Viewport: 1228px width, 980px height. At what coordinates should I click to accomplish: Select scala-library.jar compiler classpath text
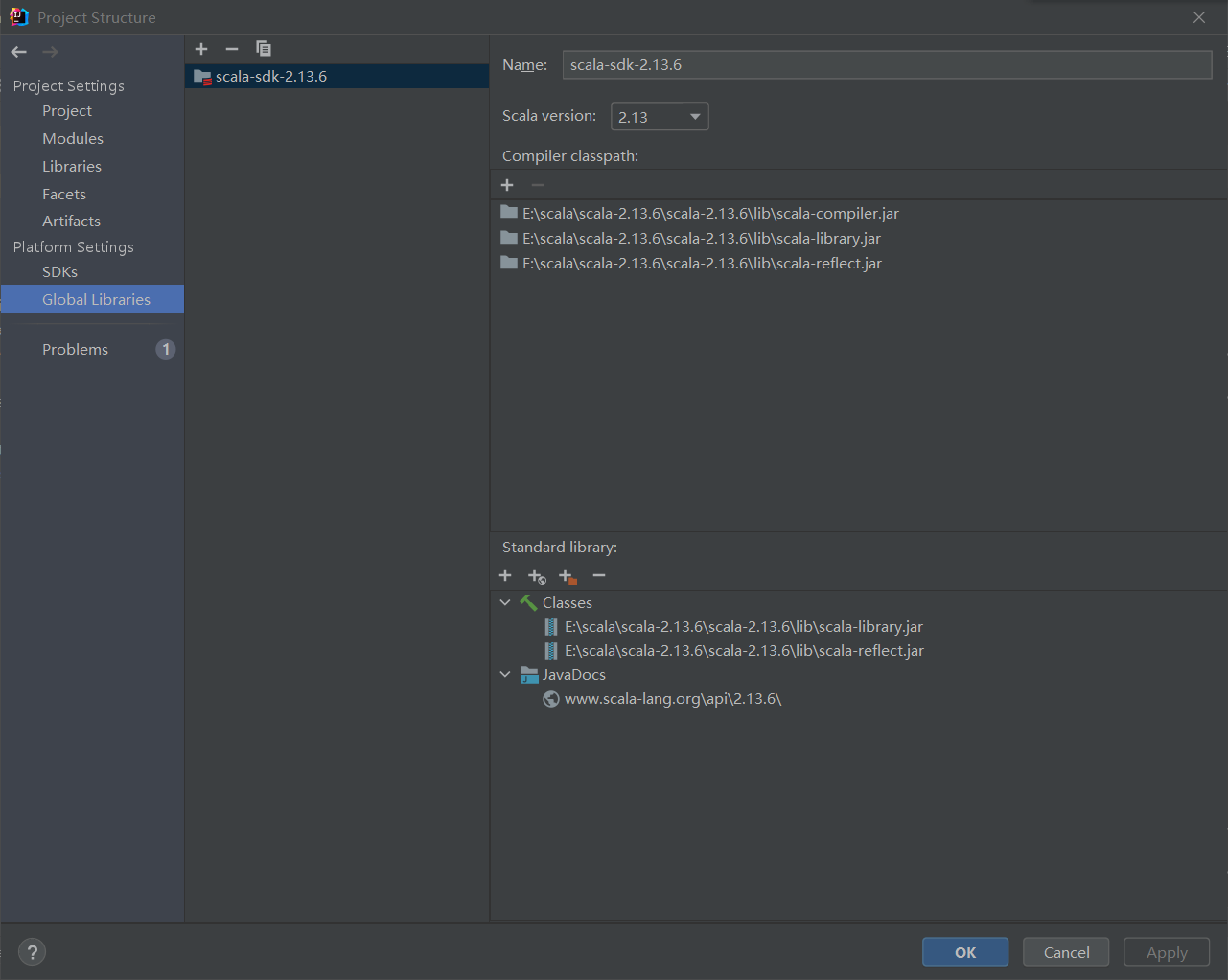[x=702, y=239]
